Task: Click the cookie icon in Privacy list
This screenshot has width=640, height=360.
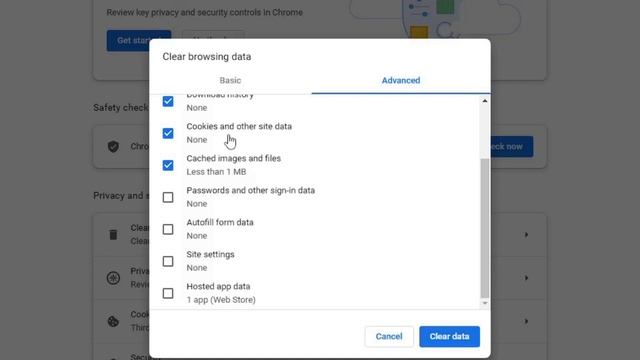Action: coord(113,321)
